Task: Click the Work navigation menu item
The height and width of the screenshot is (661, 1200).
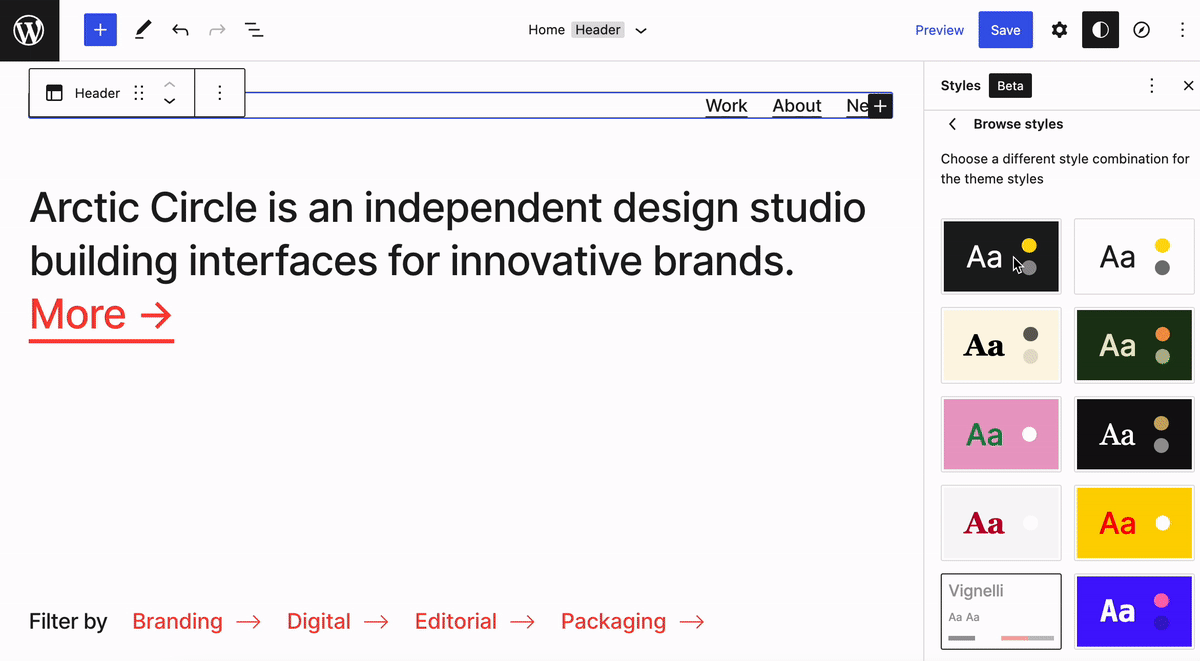Action: (x=726, y=106)
